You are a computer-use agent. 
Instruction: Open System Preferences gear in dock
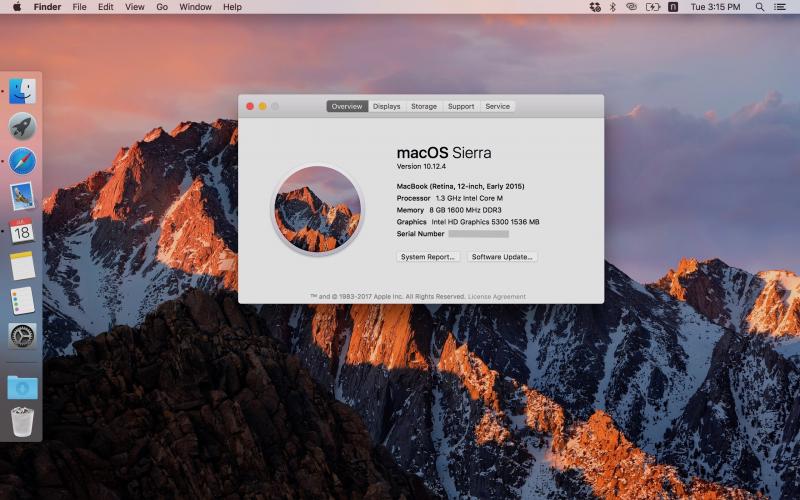(x=22, y=336)
